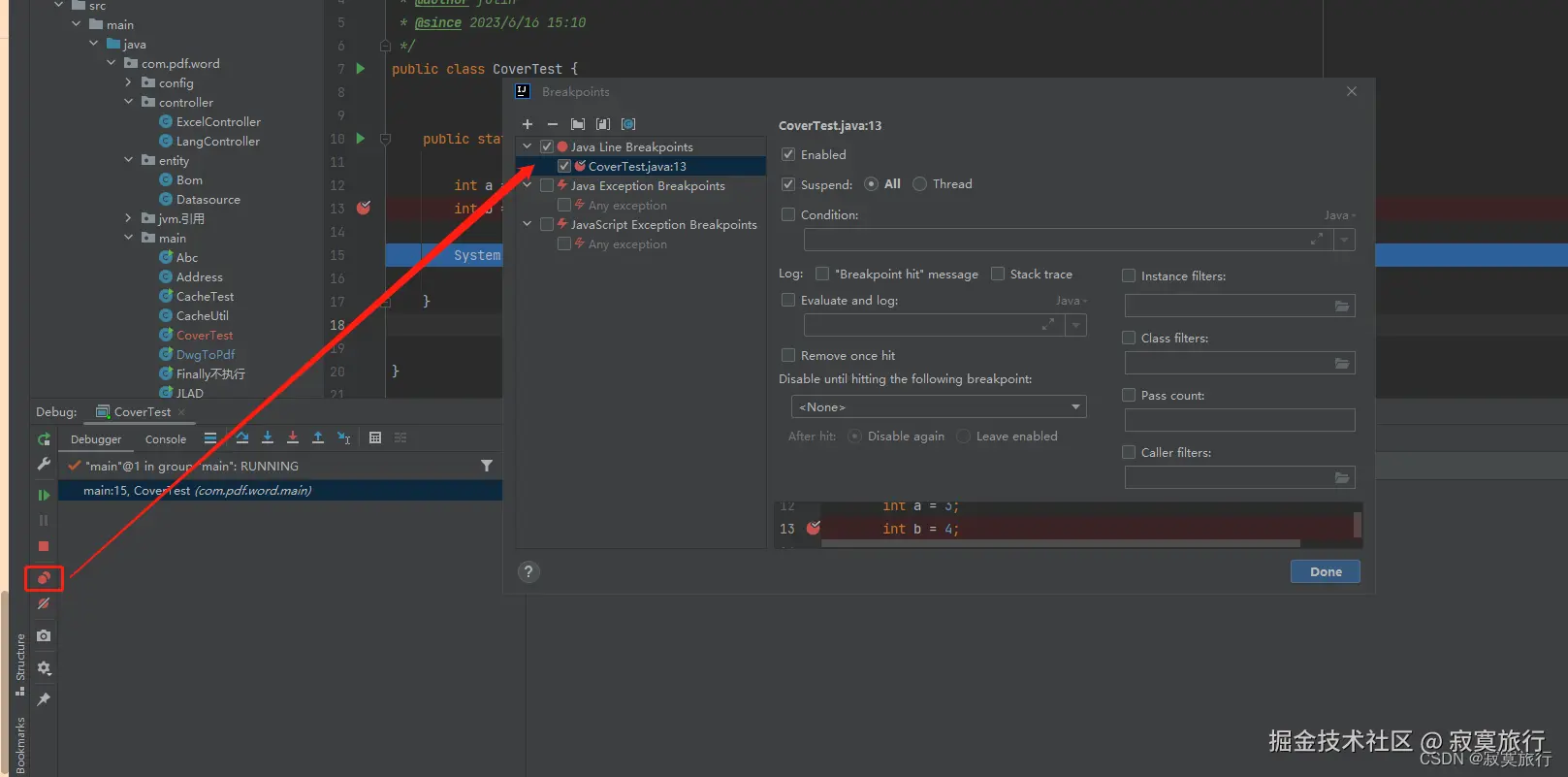Enable the Pass count checkbox
This screenshot has width=1568, height=777.
1129,395
